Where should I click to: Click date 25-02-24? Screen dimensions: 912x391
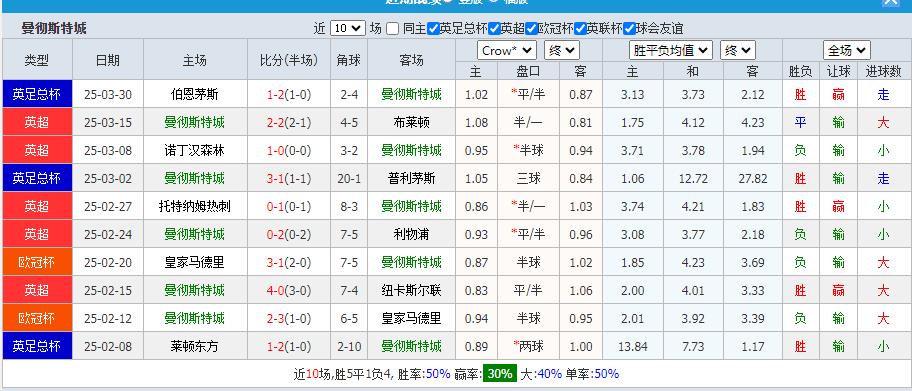coord(108,234)
